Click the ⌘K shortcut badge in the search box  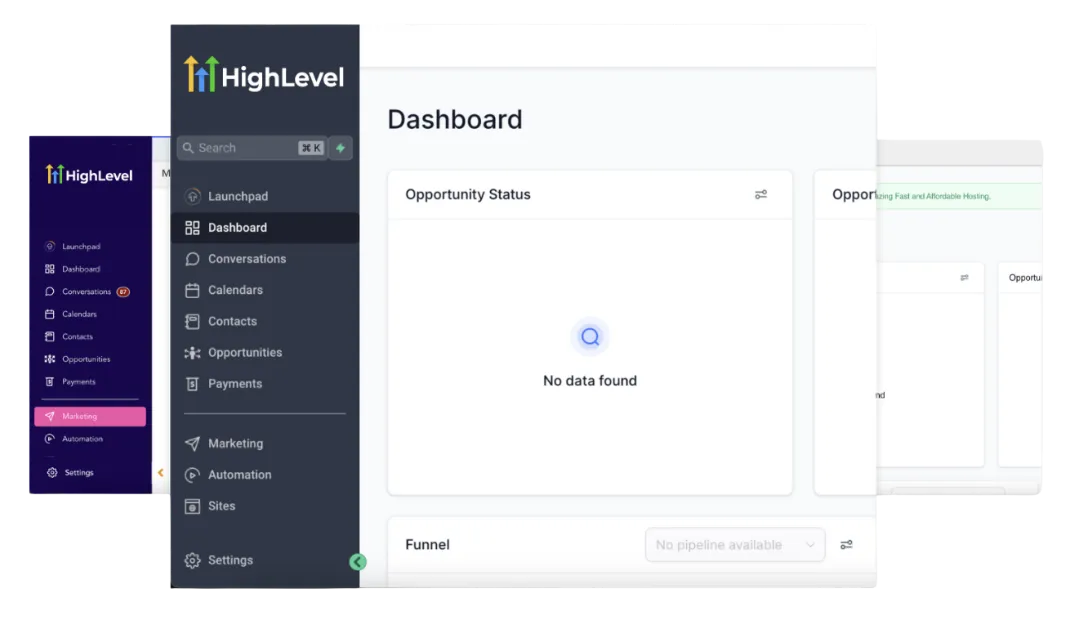pyautogui.click(x=311, y=148)
